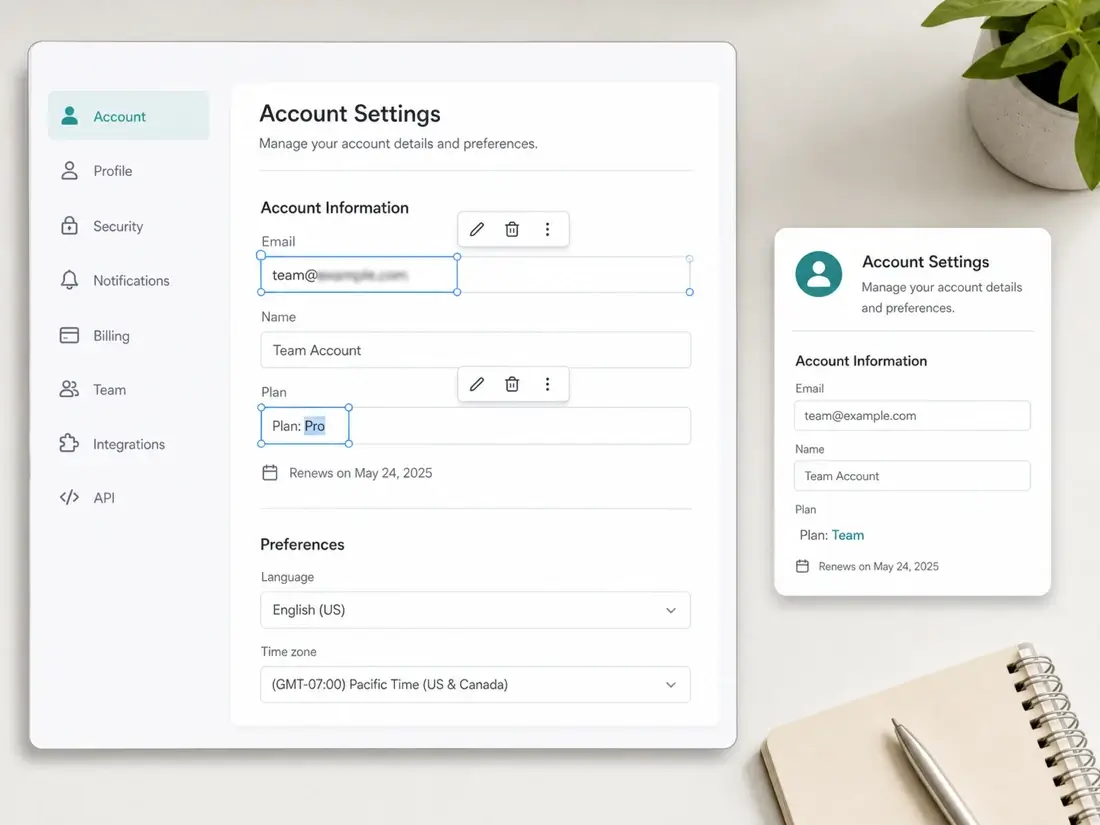This screenshot has width=1100, height=825.
Task: Click the Account Settings title in small card
Action: 925,262
